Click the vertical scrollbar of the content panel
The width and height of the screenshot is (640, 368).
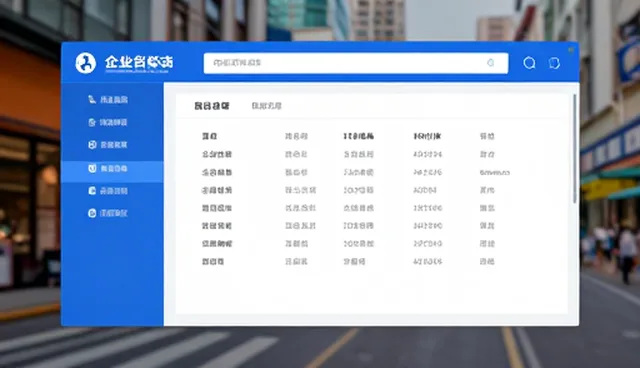pos(575,149)
